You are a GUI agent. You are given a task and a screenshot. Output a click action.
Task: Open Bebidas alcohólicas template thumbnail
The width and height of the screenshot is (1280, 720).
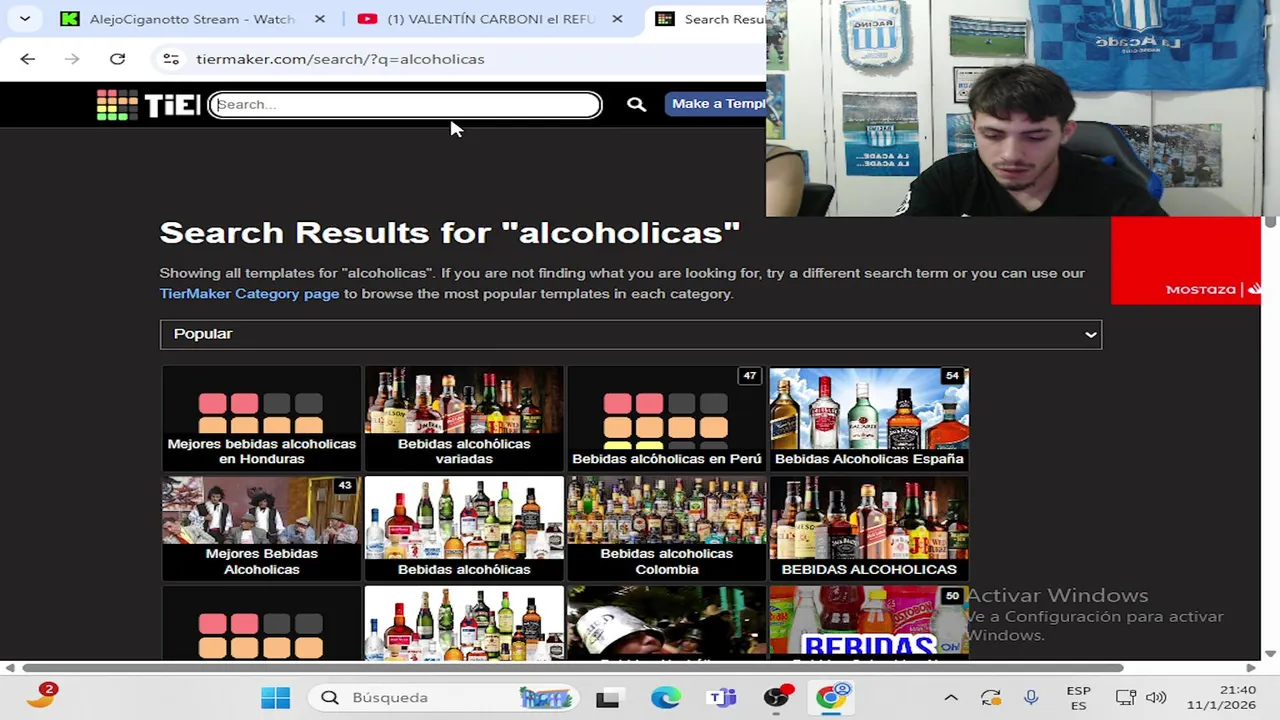point(464,528)
